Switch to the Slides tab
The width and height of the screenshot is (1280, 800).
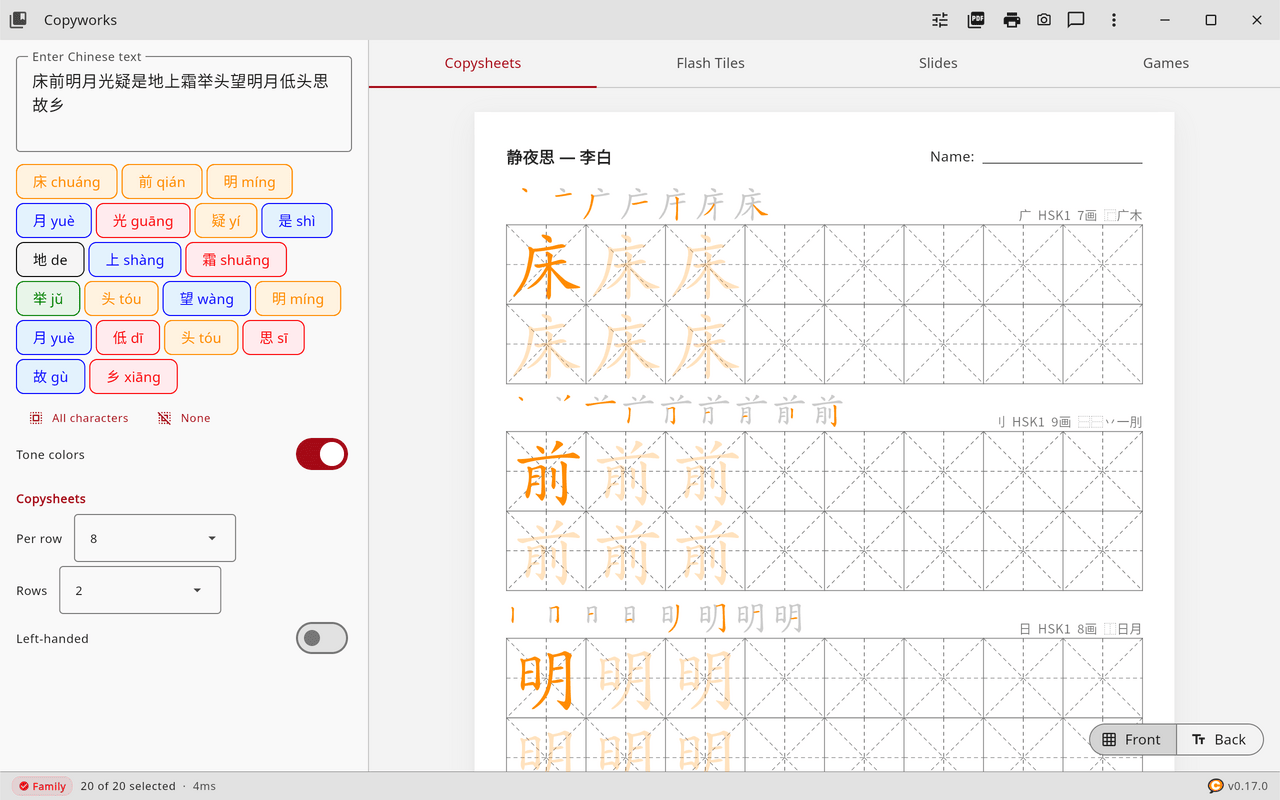pos(938,63)
